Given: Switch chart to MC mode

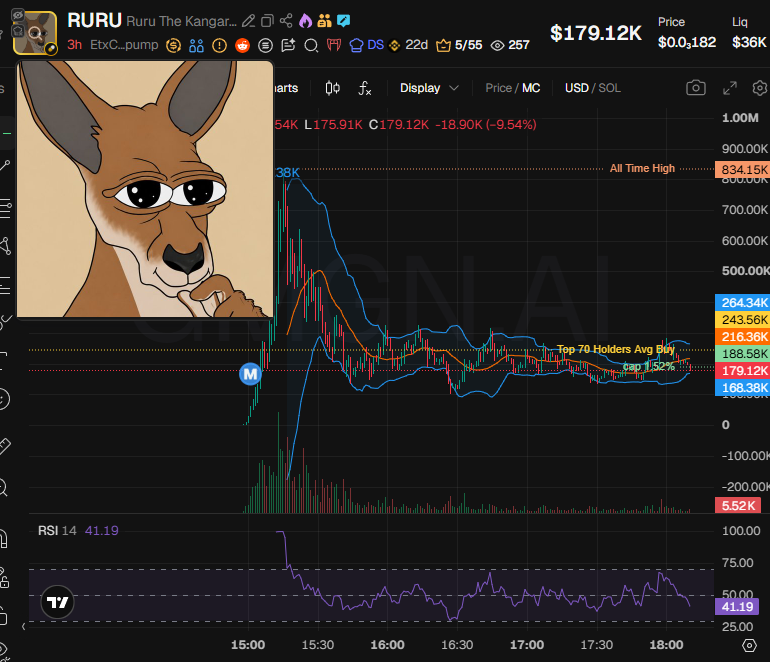Looking at the screenshot, I should coord(531,88).
